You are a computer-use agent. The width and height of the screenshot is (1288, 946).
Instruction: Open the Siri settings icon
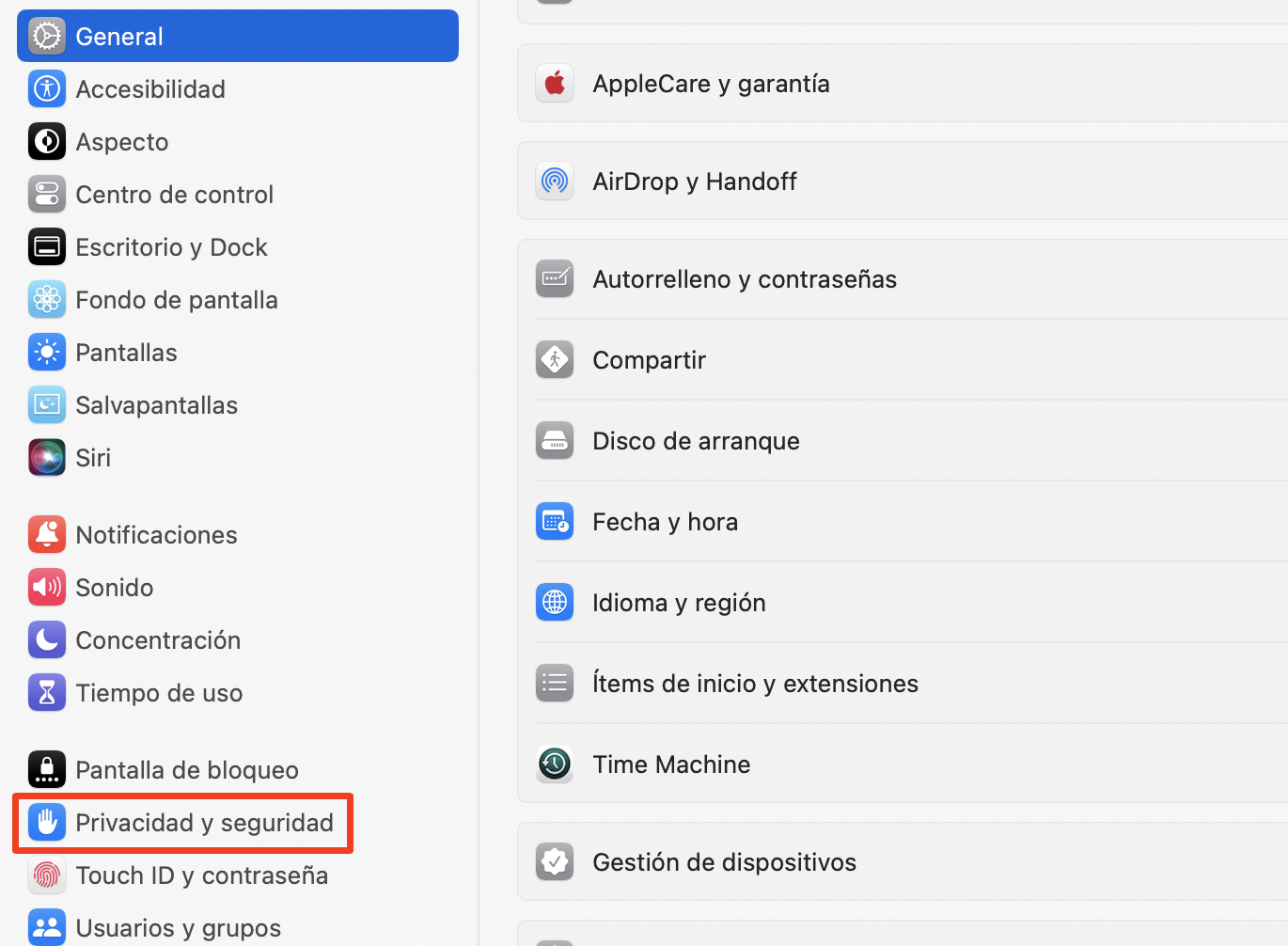point(47,457)
